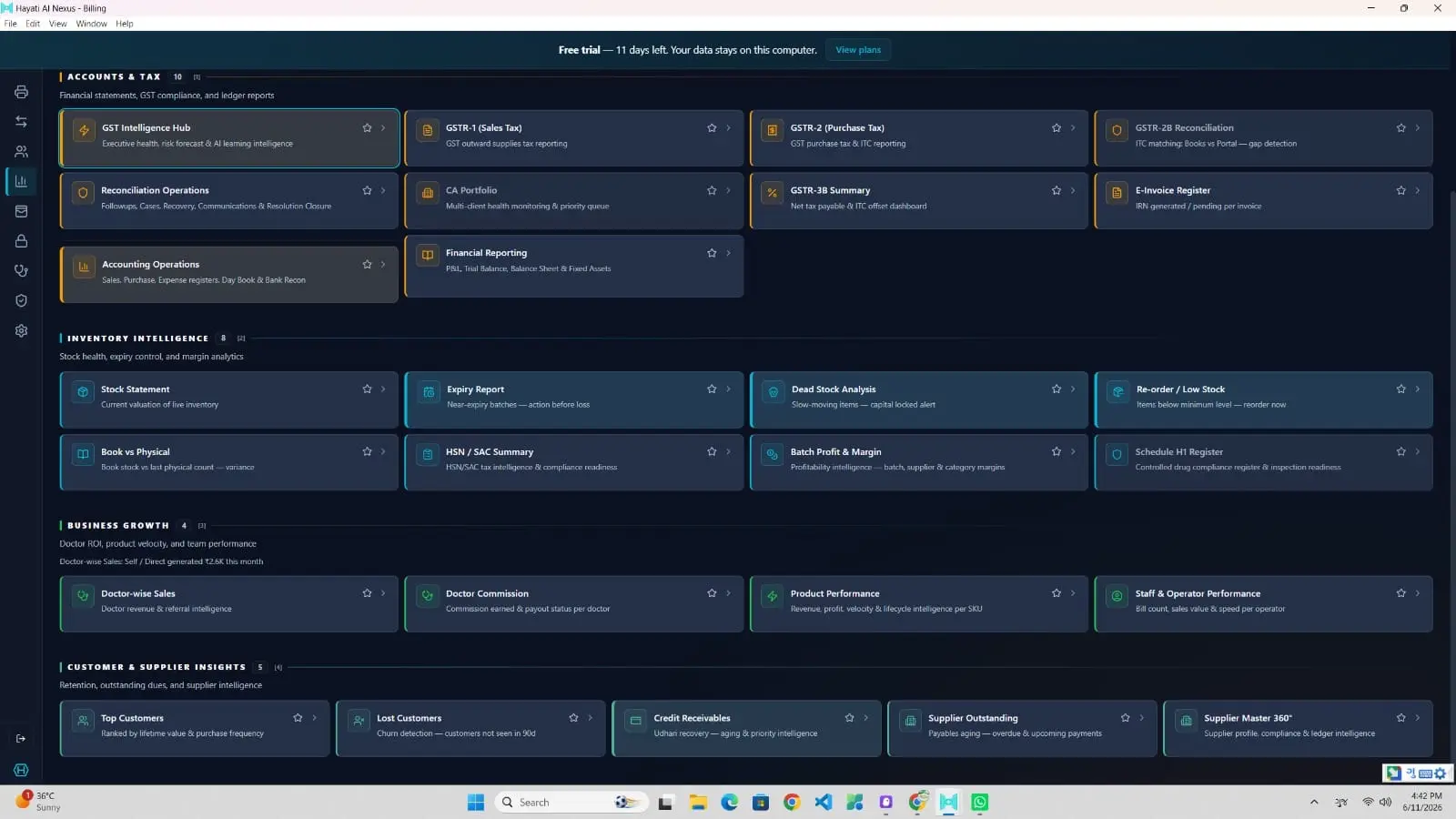1456x819 pixels.
Task: Click the GSTR-3B Summary percent icon
Action: coord(772,193)
